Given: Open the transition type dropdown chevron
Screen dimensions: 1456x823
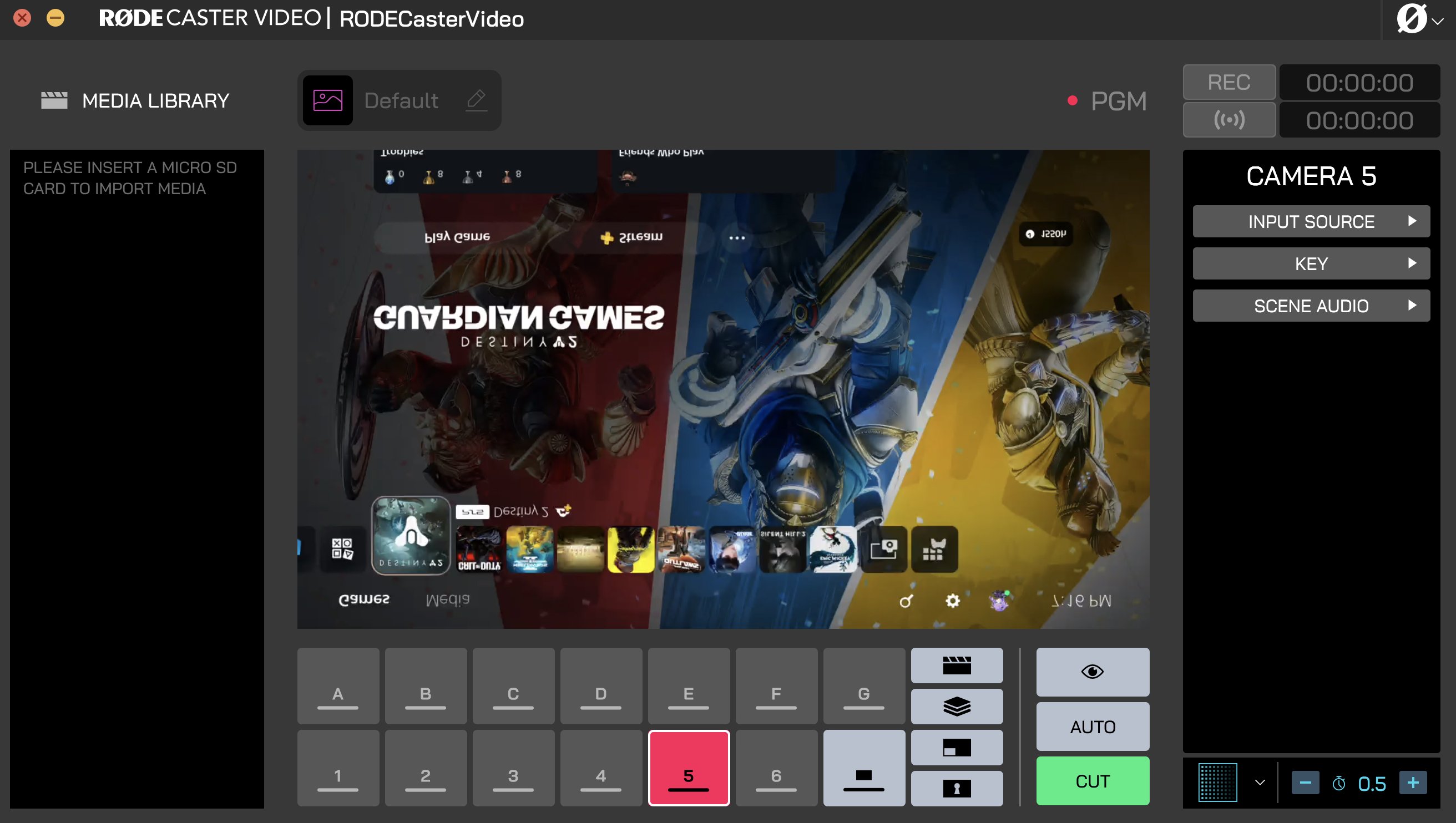Looking at the screenshot, I should pyautogui.click(x=1260, y=783).
